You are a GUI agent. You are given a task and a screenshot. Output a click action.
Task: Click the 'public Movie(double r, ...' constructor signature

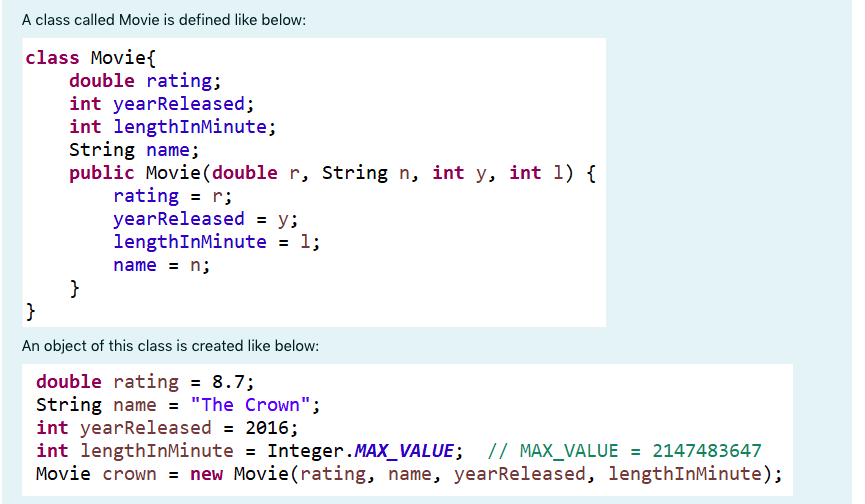coord(333,173)
